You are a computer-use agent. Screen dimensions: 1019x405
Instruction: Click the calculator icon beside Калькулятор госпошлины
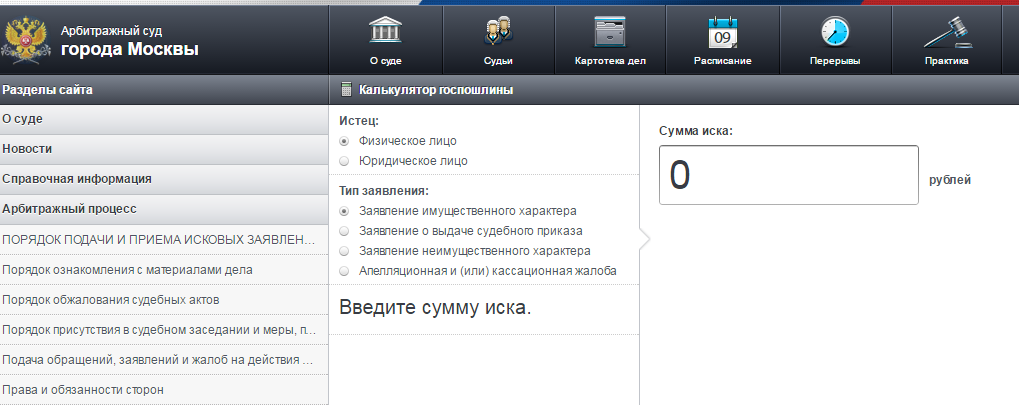[346, 90]
